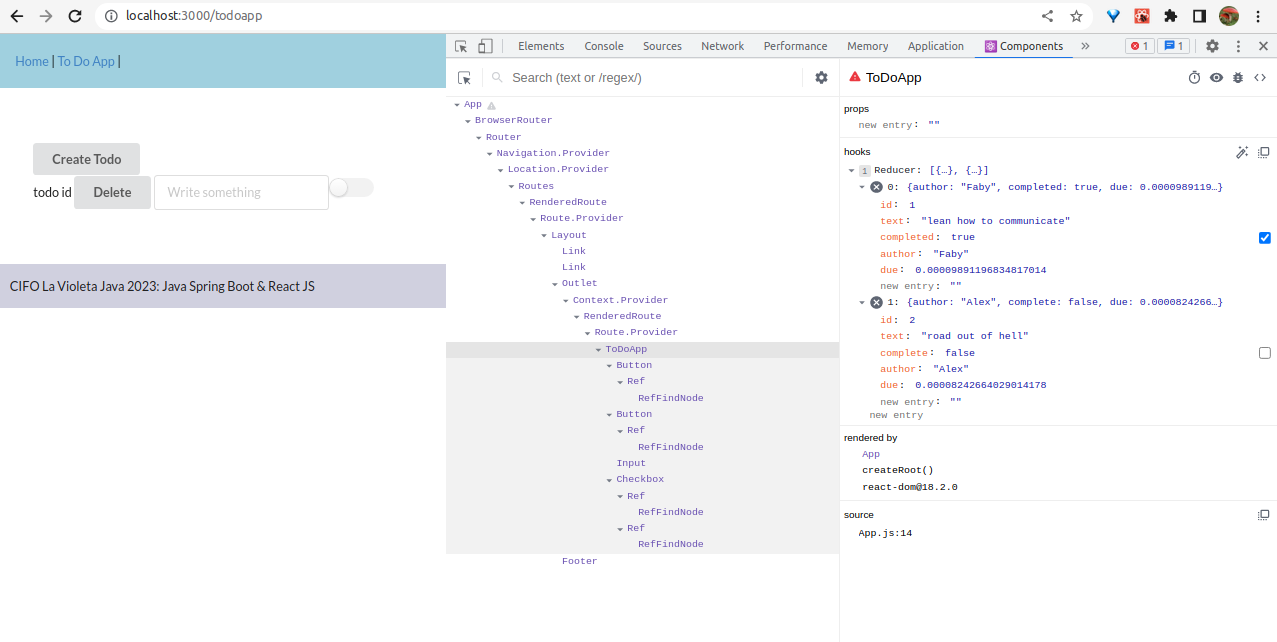Open the Console tab
Image resolution: width=1277 pixels, height=642 pixels.
604,46
